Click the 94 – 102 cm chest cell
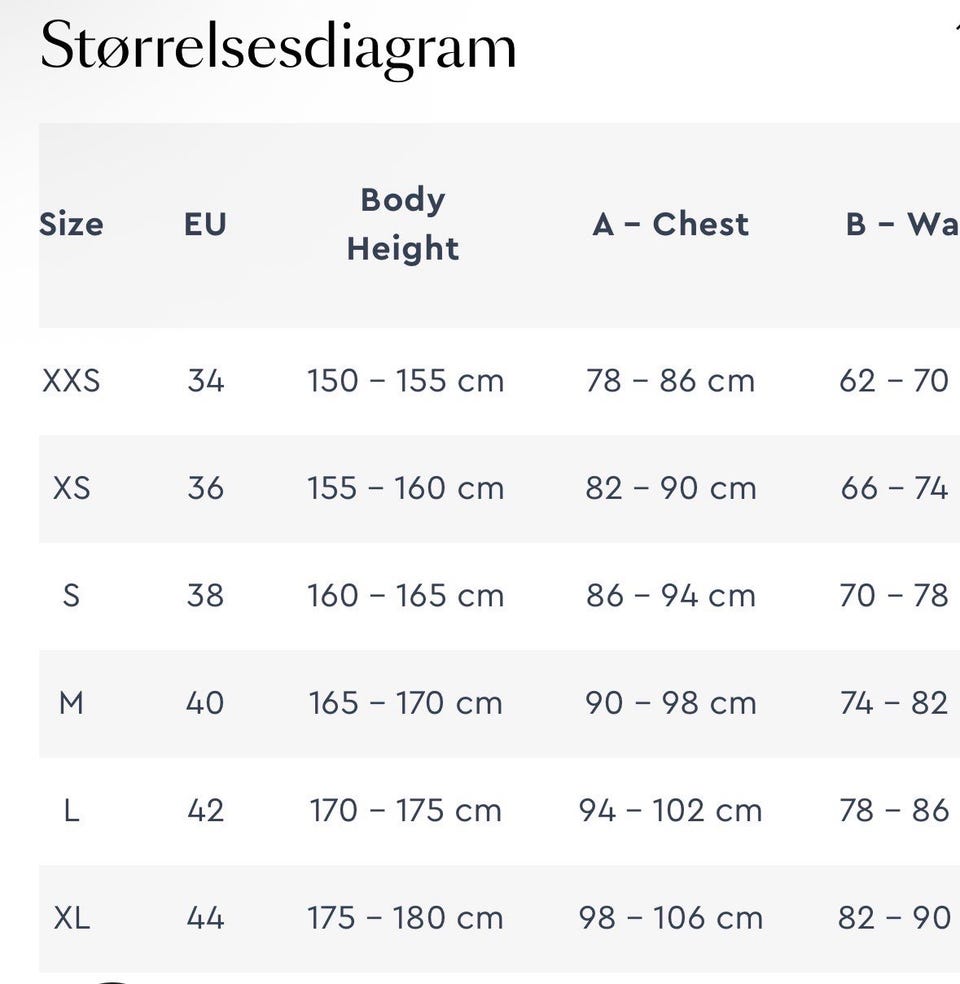The width and height of the screenshot is (960, 984). 670,810
